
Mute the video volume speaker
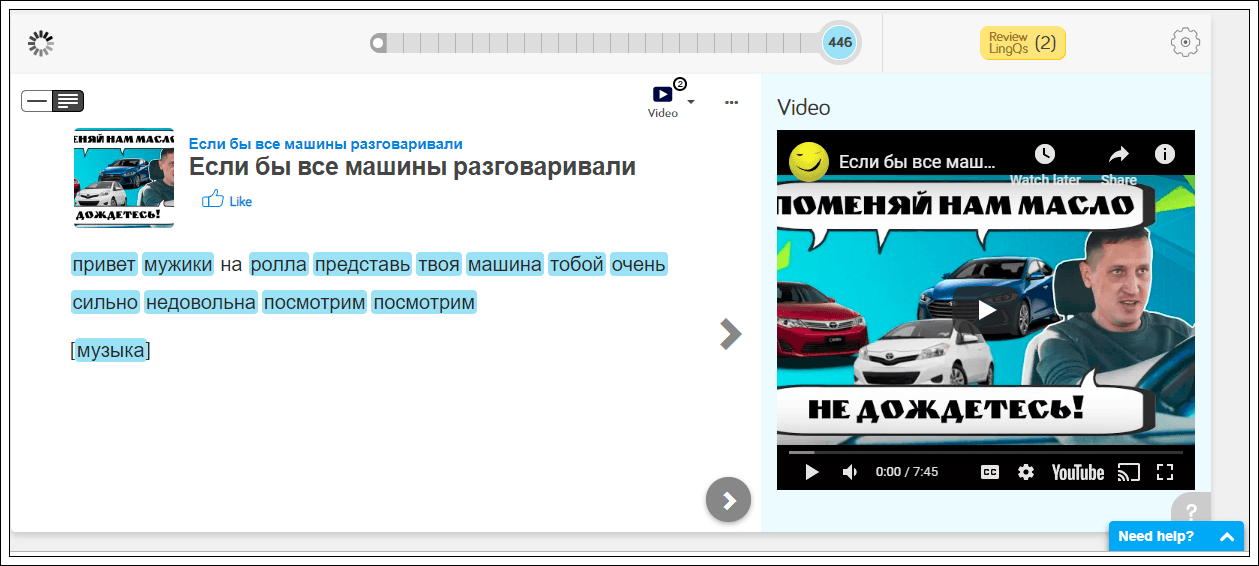tap(850, 472)
